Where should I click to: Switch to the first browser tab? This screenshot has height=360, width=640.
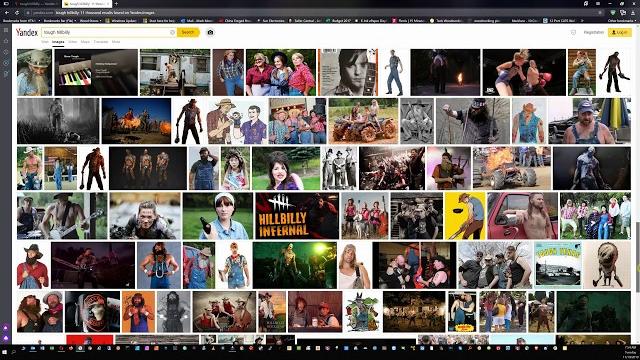[37, 4]
